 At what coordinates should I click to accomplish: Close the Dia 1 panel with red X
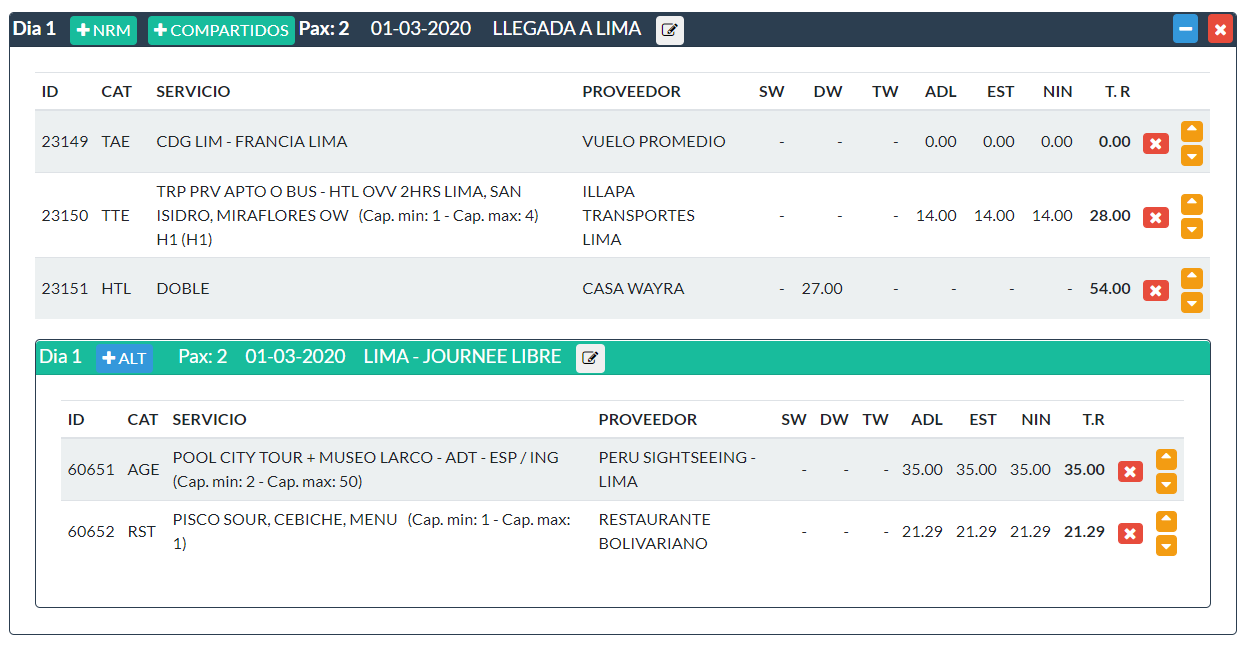click(1220, 29)
